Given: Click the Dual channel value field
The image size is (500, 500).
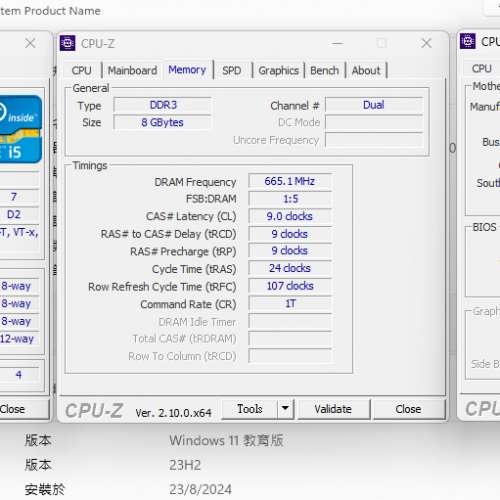Looking at the screenshot, I should tap(374, 105).
